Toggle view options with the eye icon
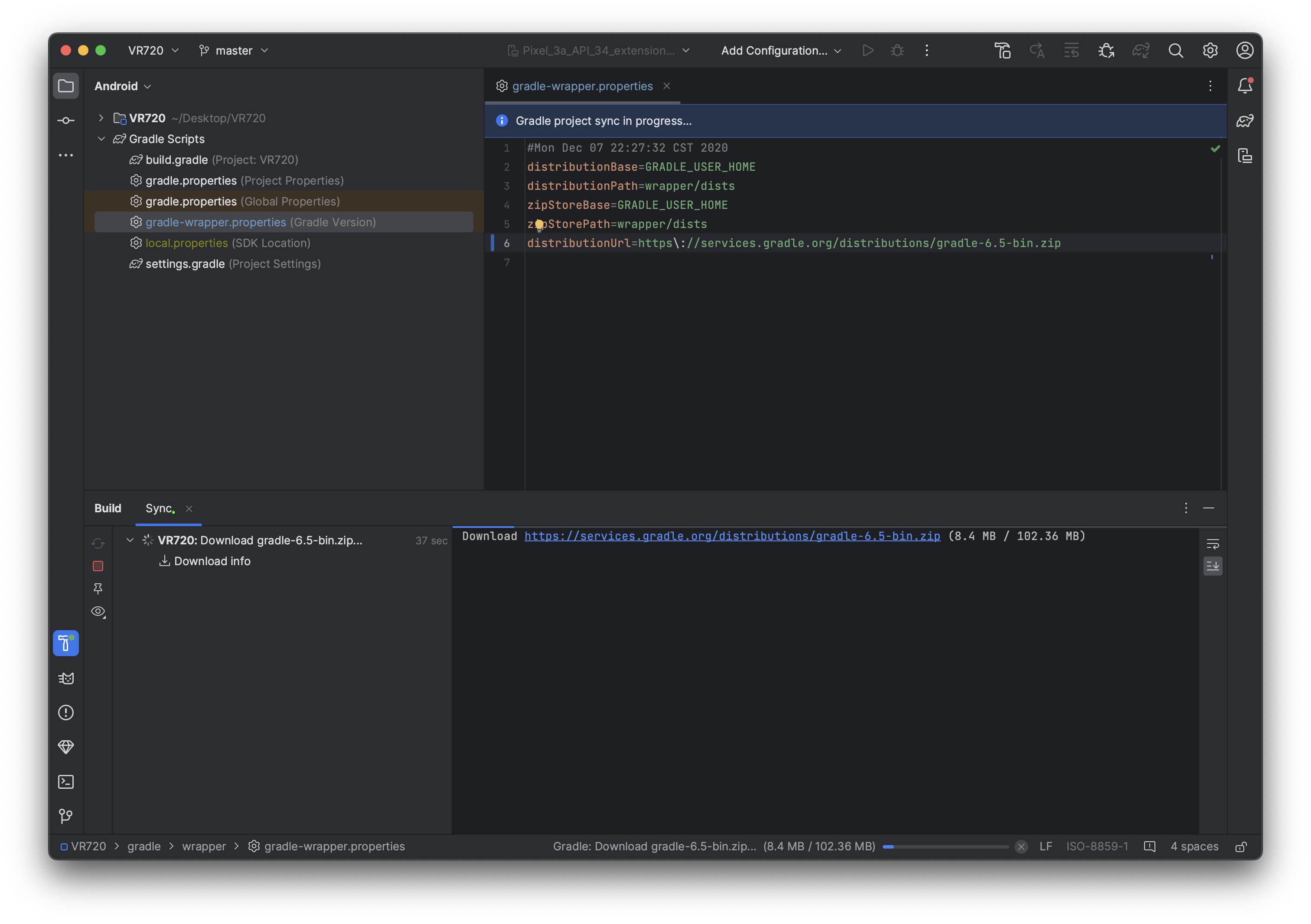Viewport: 1311px width, 924px height. (98, 611)
